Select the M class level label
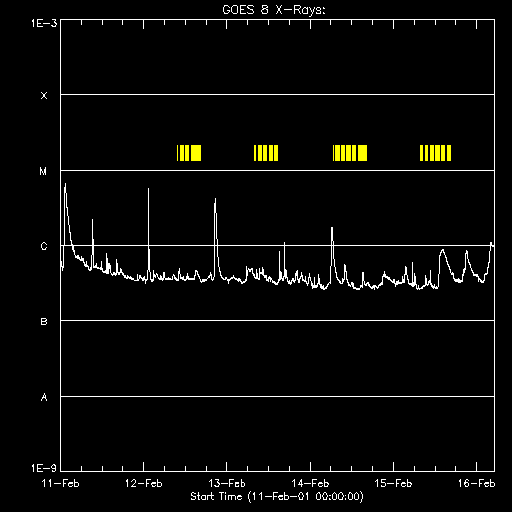512x512 pixels. 43,171
